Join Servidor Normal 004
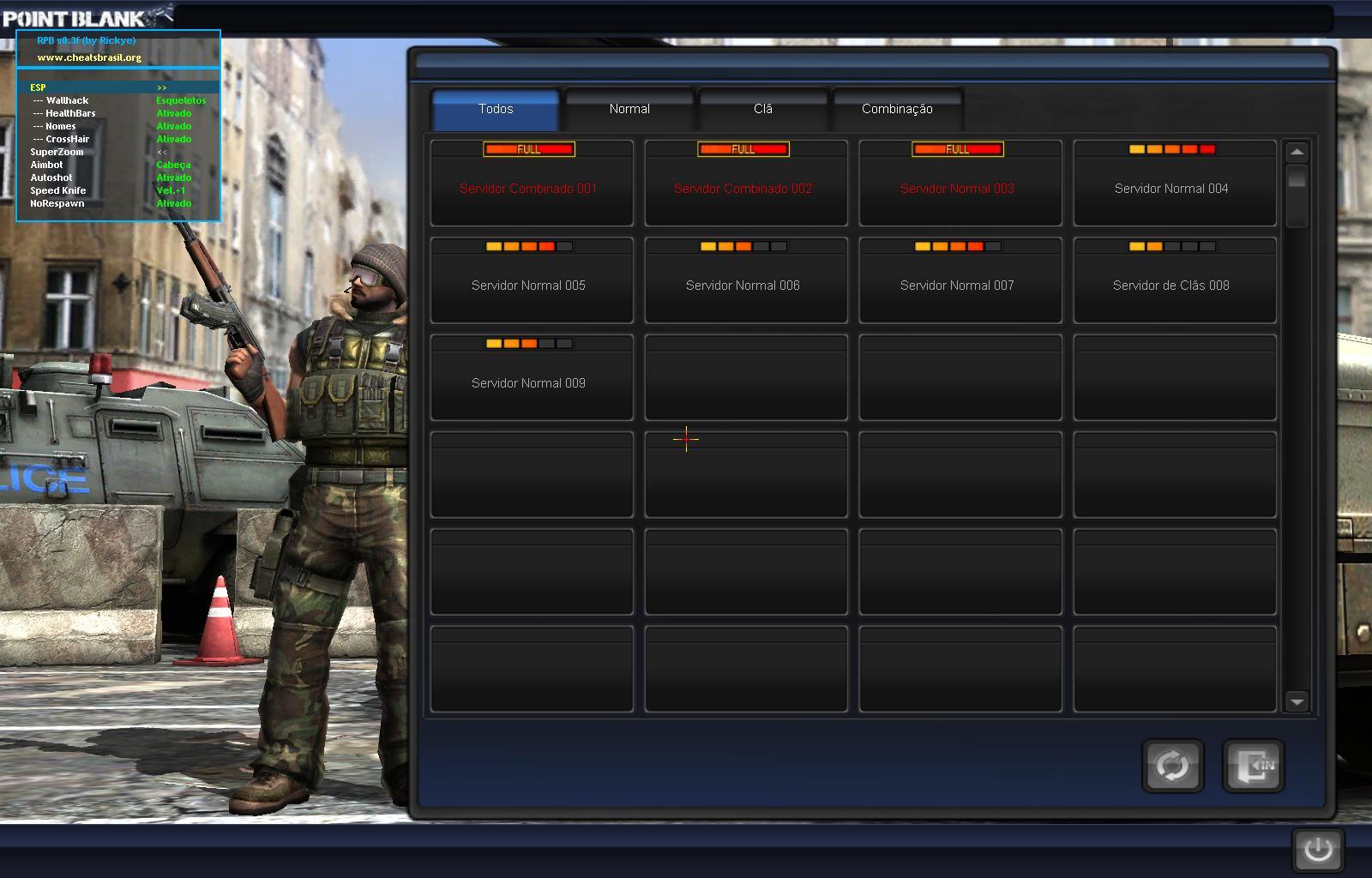1372x878 pixels. pyautogui.click(x=1175, y=183)
